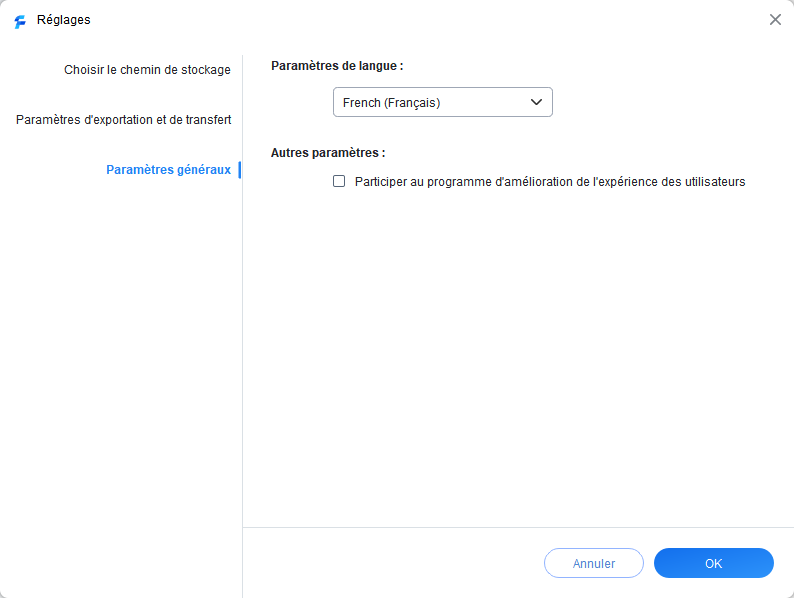Click the Participer au programme d'amélioration label
Viewport: 794px width, 598px height.
(550, 182)
